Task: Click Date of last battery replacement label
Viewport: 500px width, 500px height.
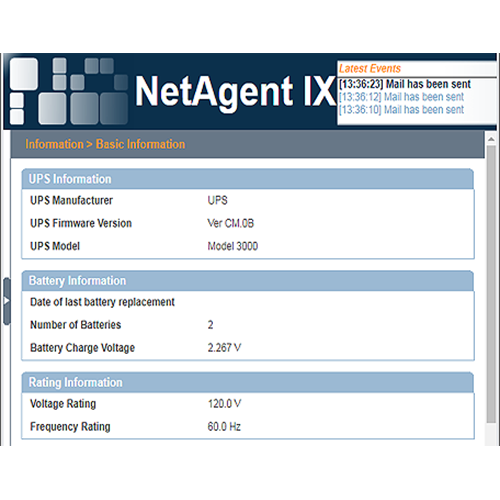Action: (x=102, y=302)
